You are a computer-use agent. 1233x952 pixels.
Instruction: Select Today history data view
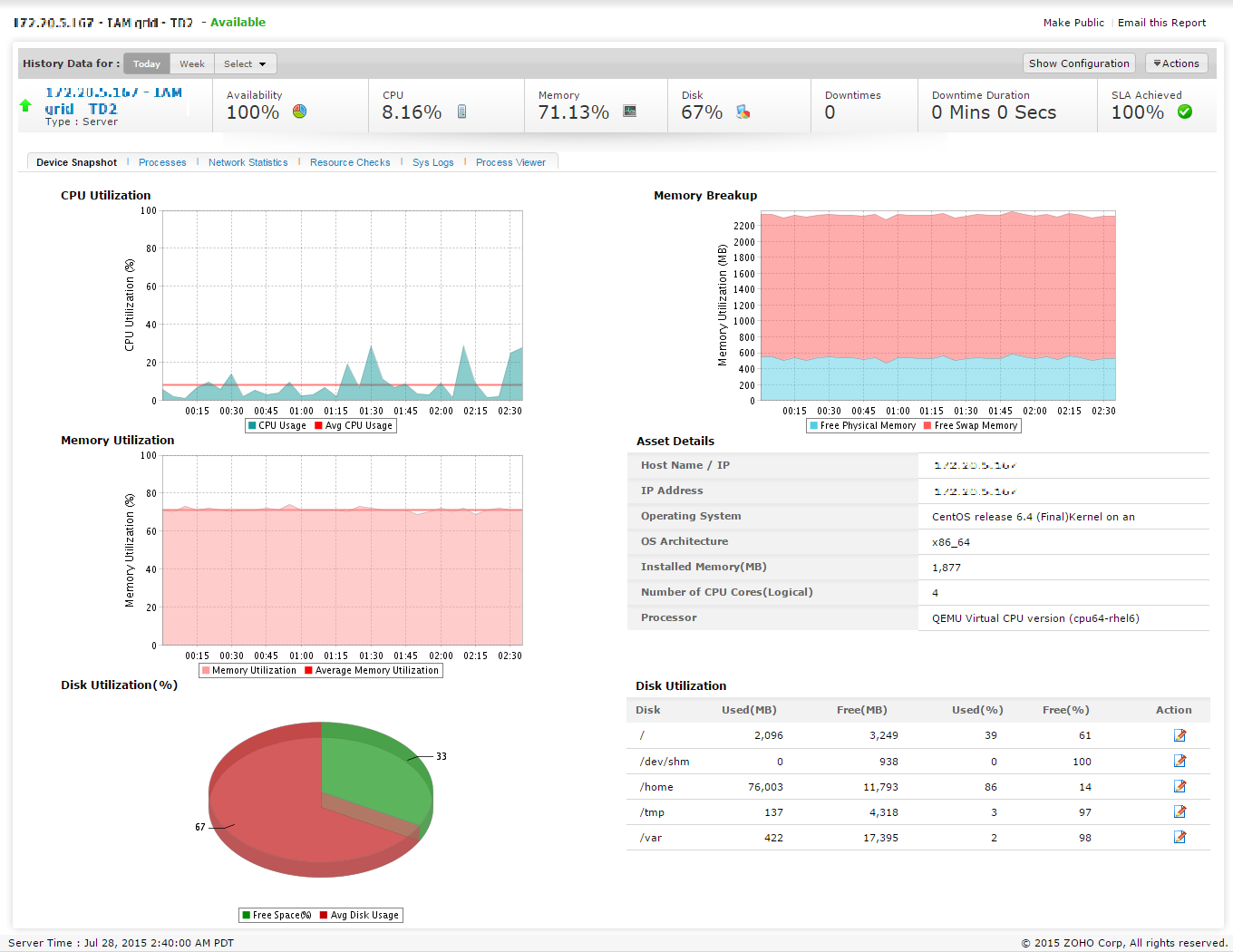146,63
